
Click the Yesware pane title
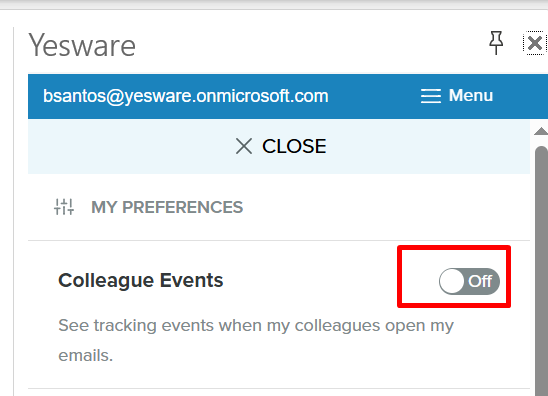coord(82,45)
